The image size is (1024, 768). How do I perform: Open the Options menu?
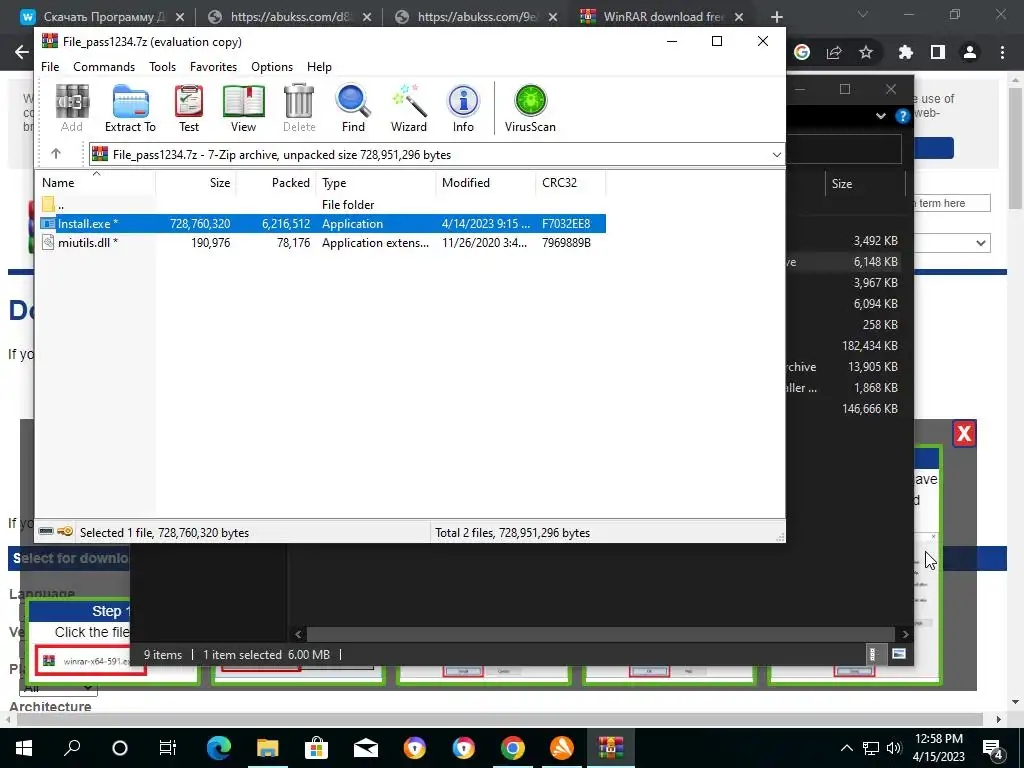(272, 67)
